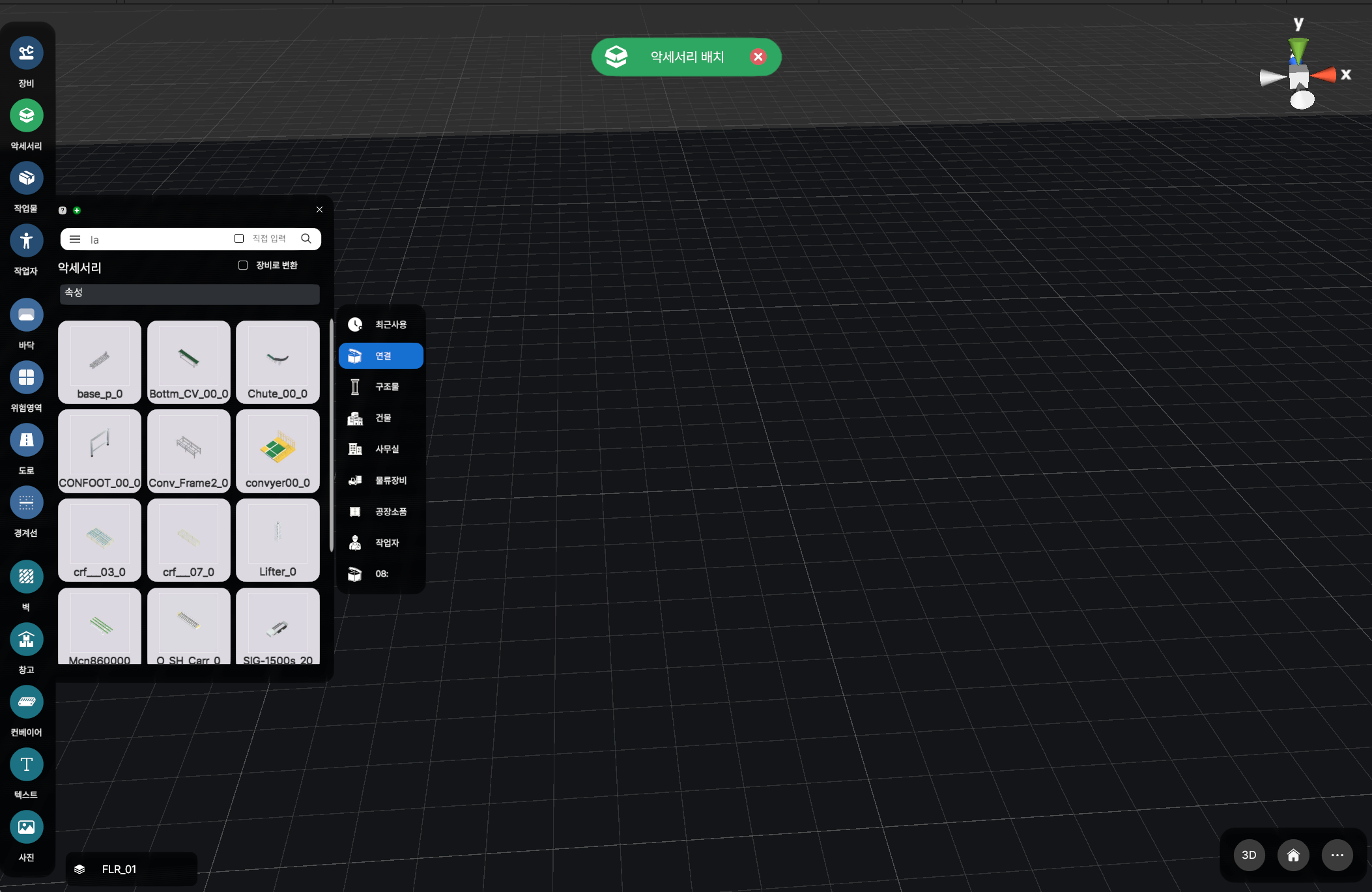This screenshot has width=1372, height=892.
Task: Select the 장비 equipment tool icon
Action: (26, 53)
